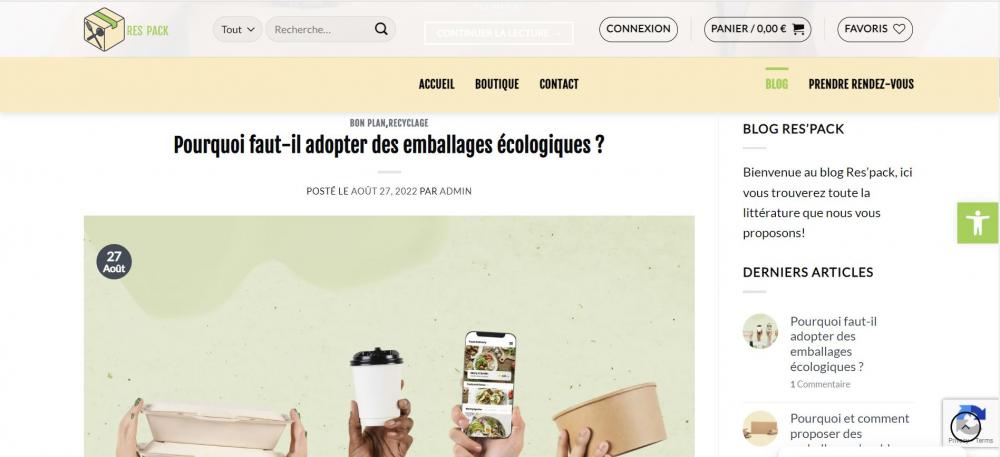Screen dimensions: 1000x457
Task: Click the Prendre Rendez-vous link
Action: (861, 84)
